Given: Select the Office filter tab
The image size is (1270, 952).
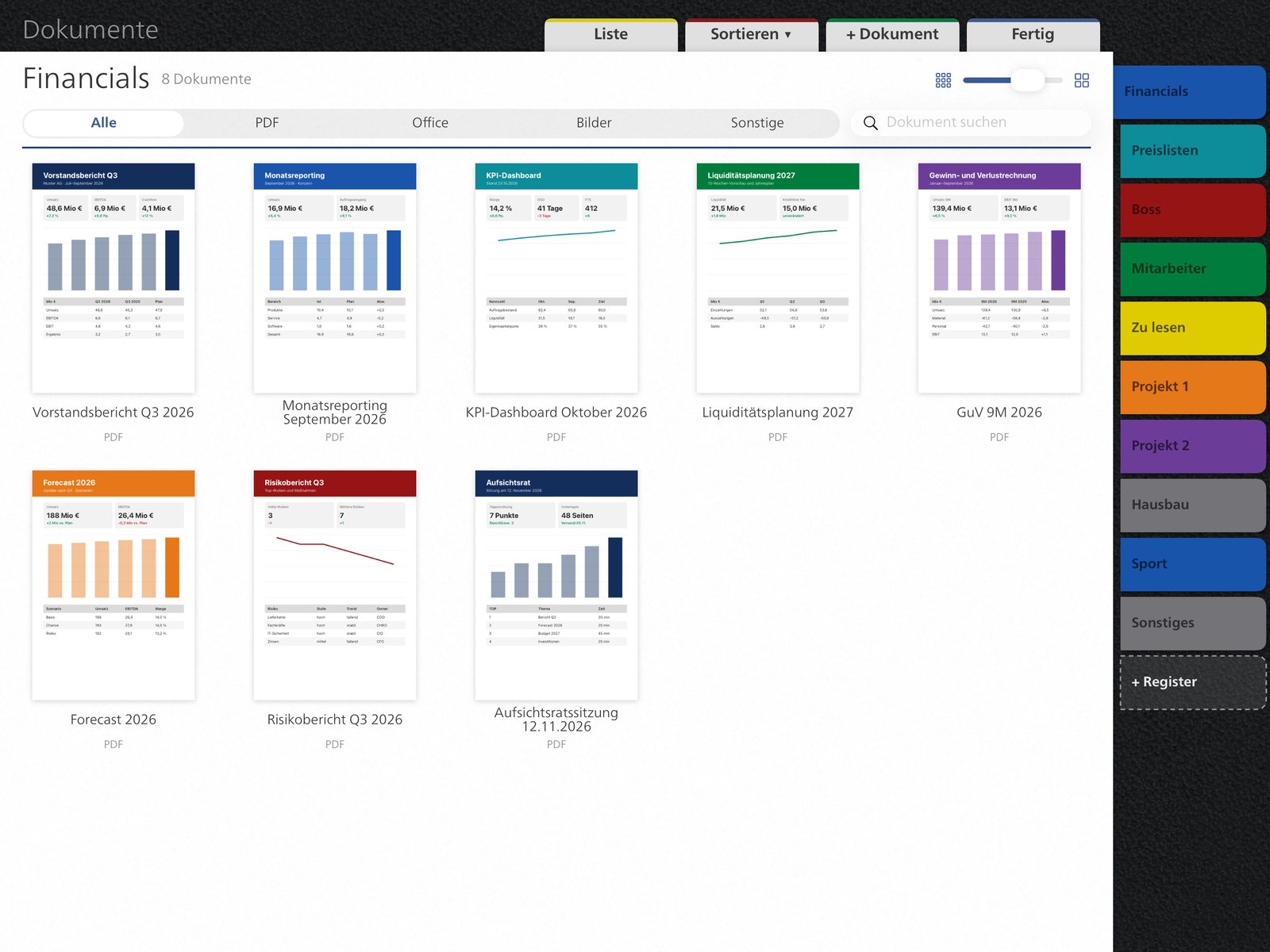Looking at the screenshot, I should [430, 123].
